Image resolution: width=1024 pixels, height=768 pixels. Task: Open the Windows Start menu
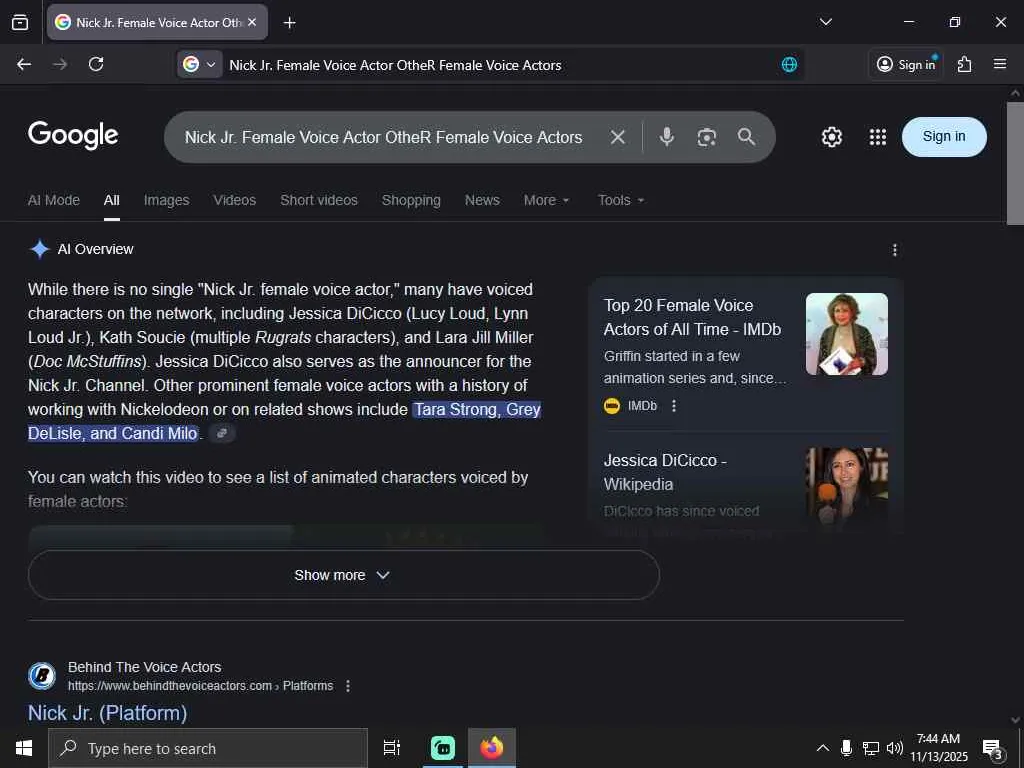click(24, 748)
